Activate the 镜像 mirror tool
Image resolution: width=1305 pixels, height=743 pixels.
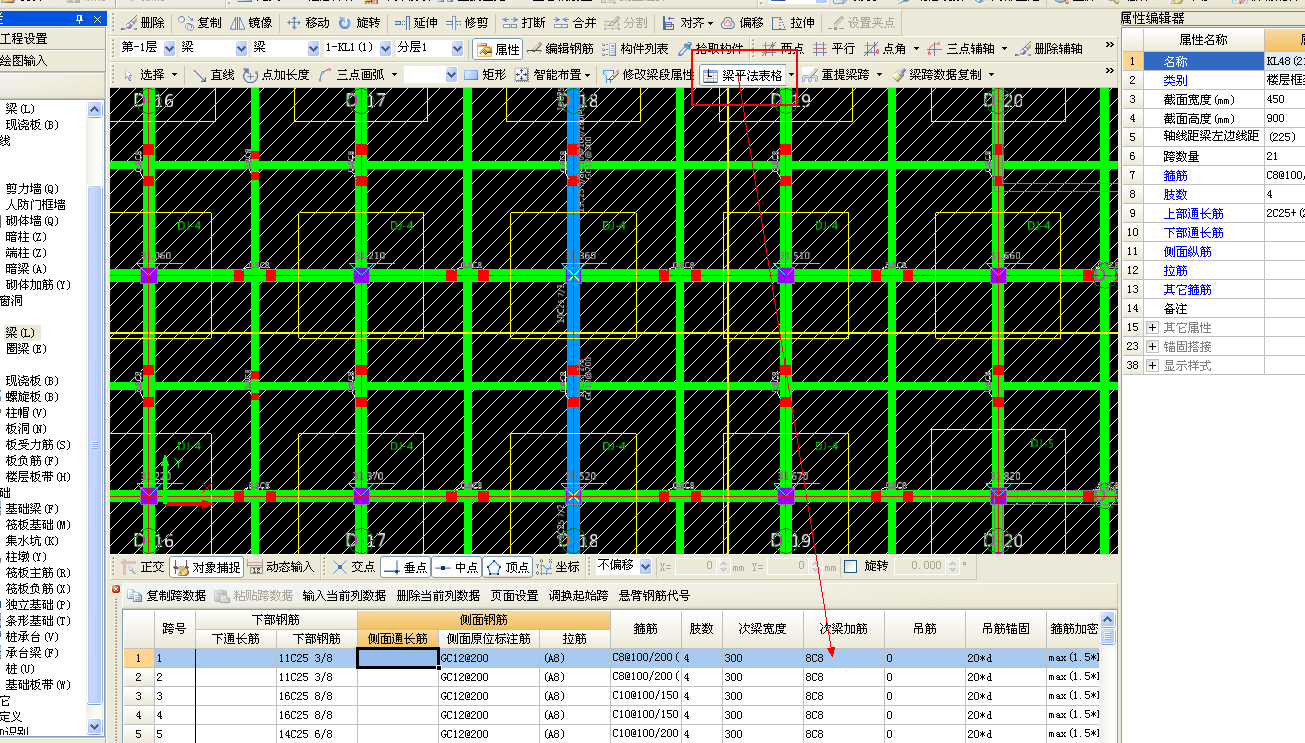click(x=253, y=23)
